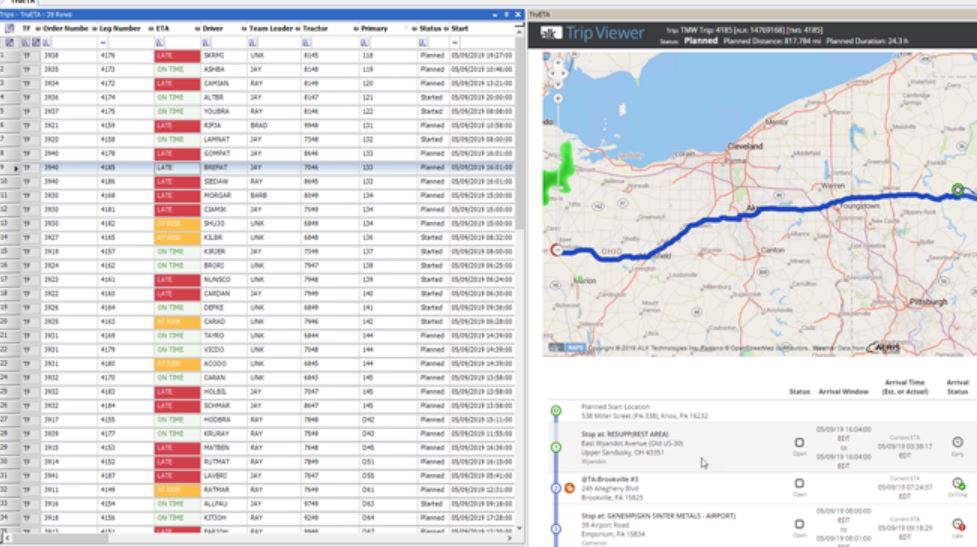Viewport: 977px width, 547px height.
Task: Click the LATE ETA cell for driver CAMSAN
Action: click(177, 83)
